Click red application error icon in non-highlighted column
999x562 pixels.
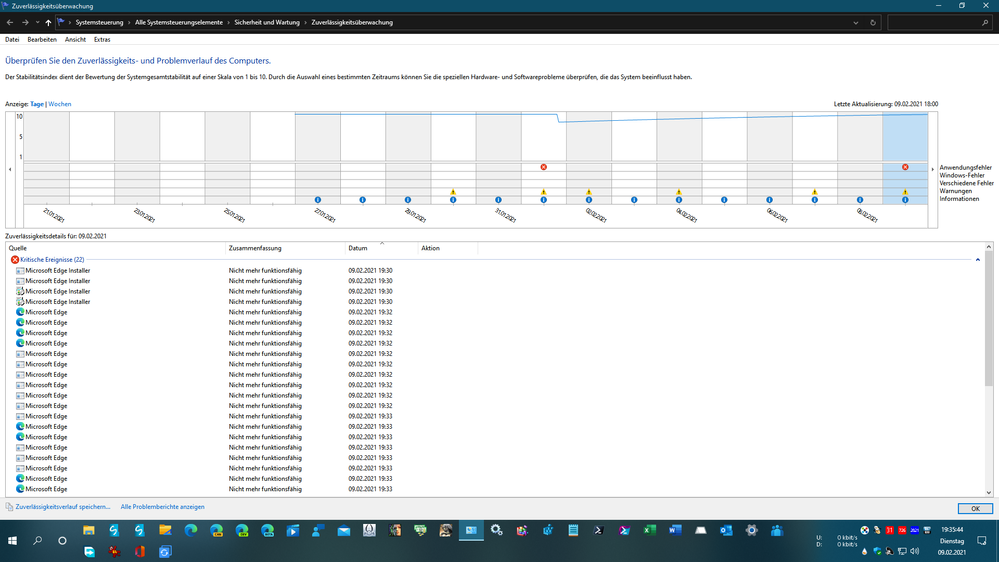click(x=543, y=167)
